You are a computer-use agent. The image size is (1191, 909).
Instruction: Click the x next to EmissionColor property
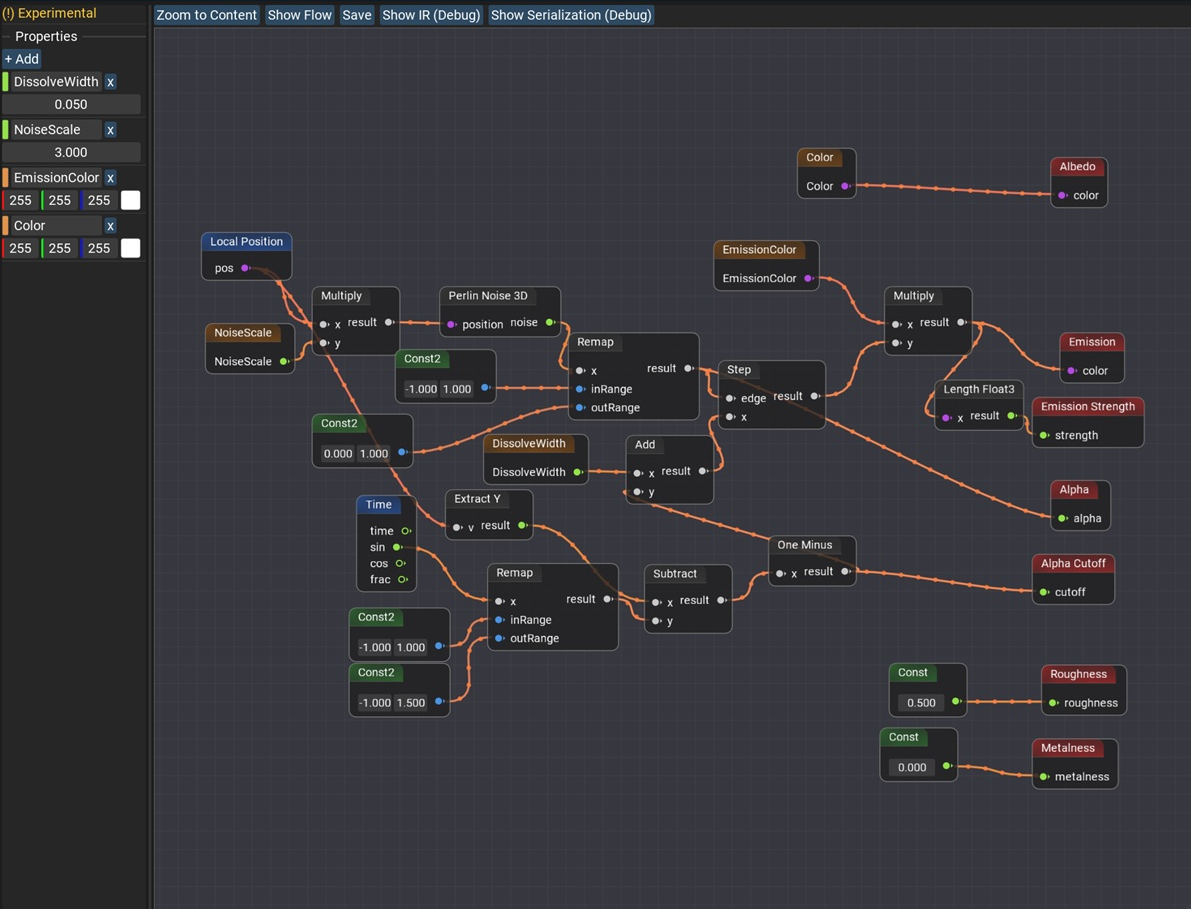click(110, 178)
